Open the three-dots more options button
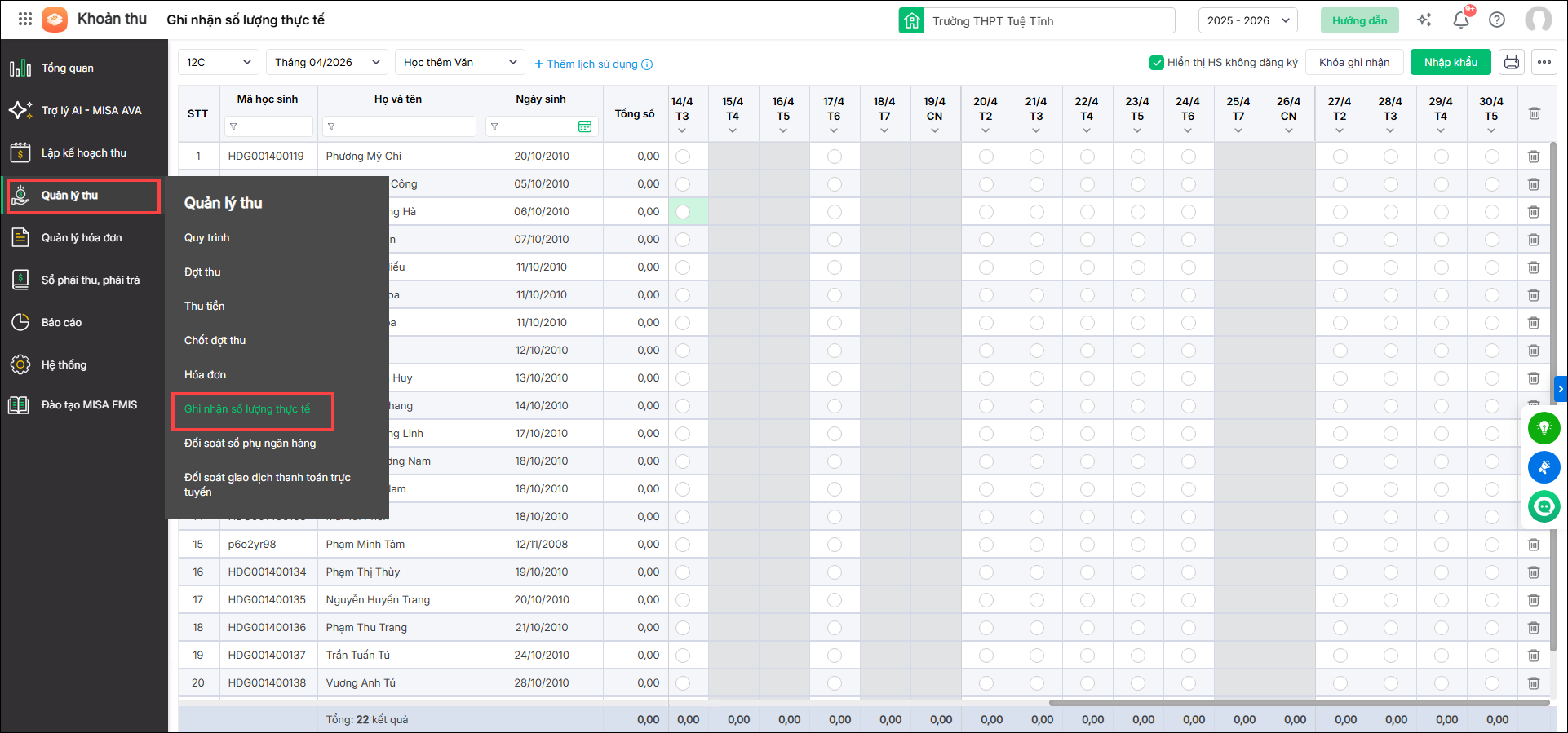 pos(1544,62)
